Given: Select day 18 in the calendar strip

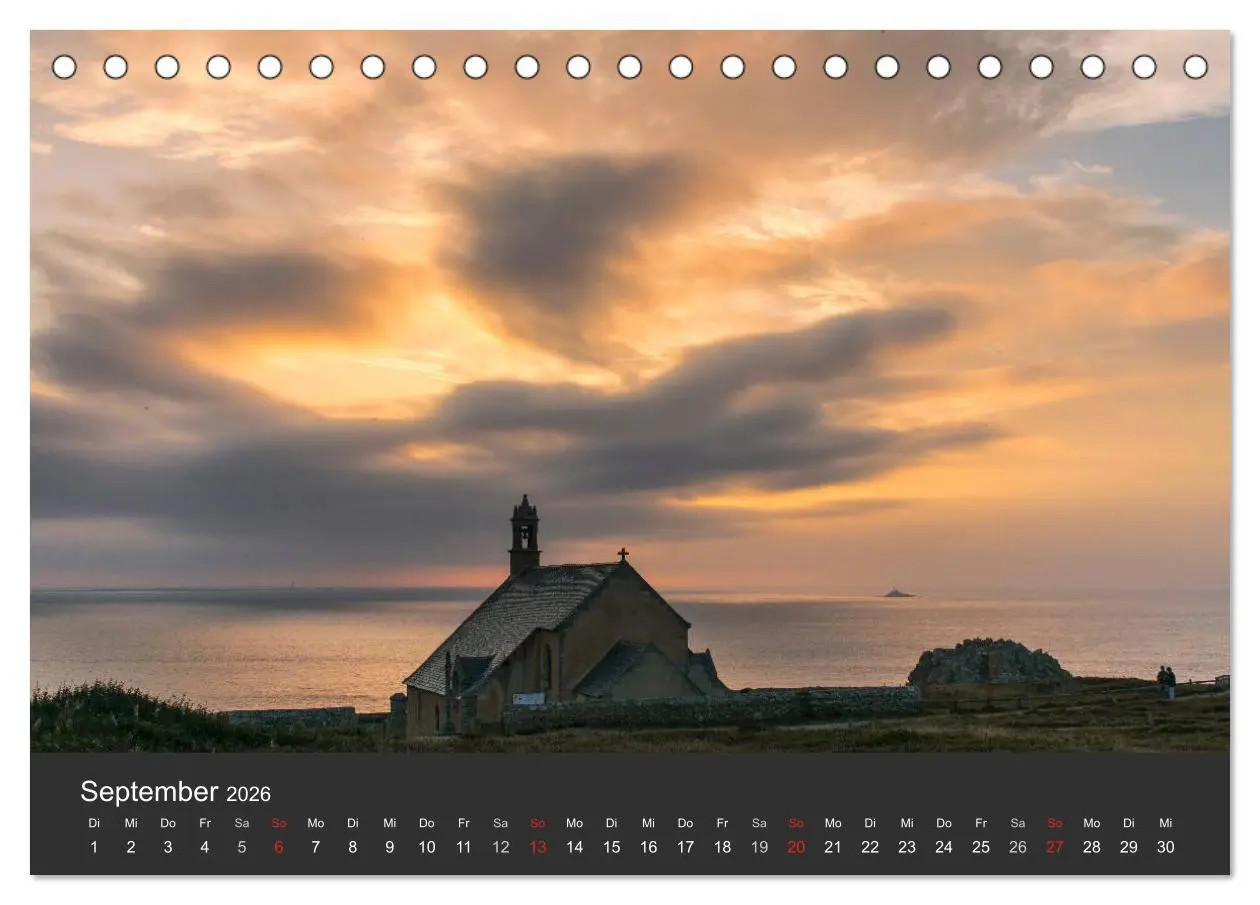Looking at the screenshot, I should click(723, 847).
